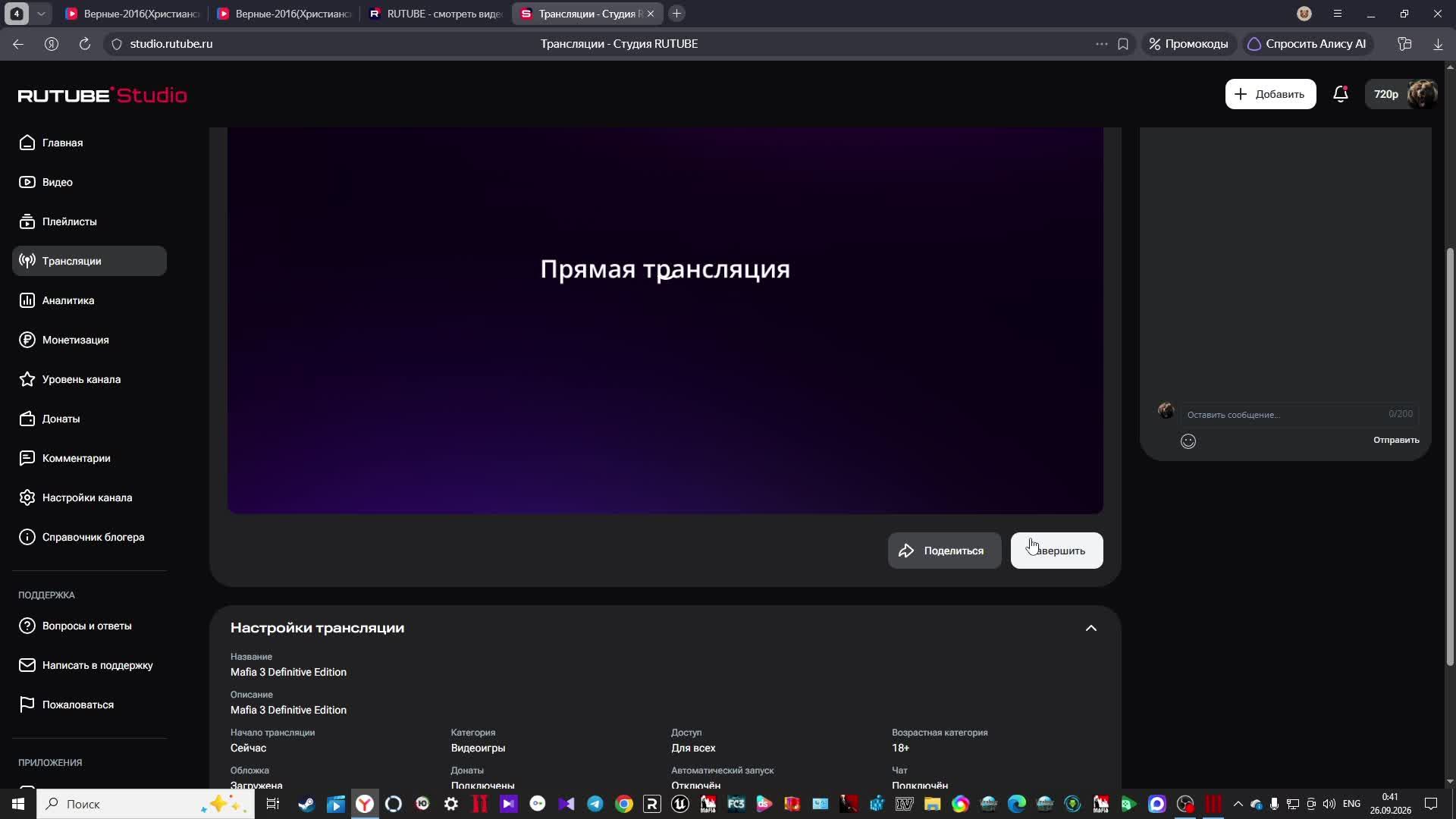Open Монетизация section

coord(89,340)
